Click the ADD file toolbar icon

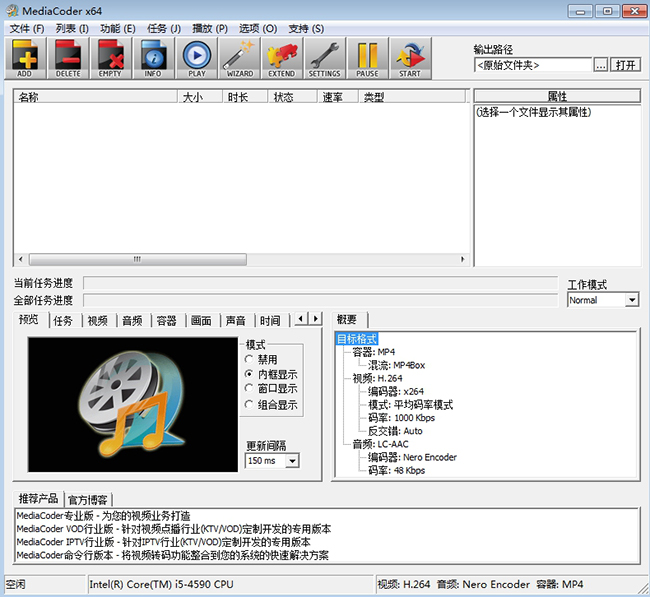coord(25,58)
